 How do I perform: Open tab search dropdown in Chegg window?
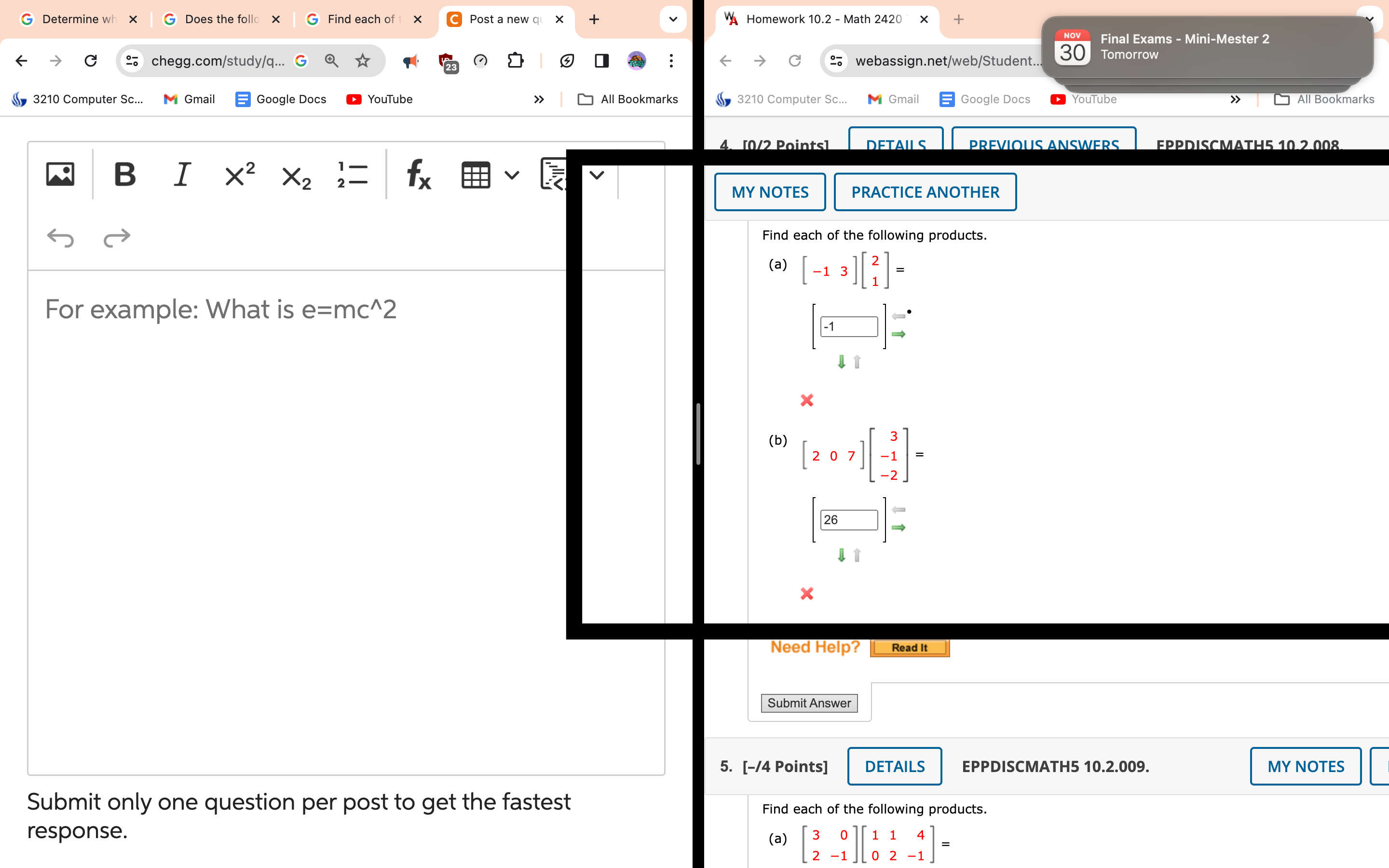click(673, 19)
